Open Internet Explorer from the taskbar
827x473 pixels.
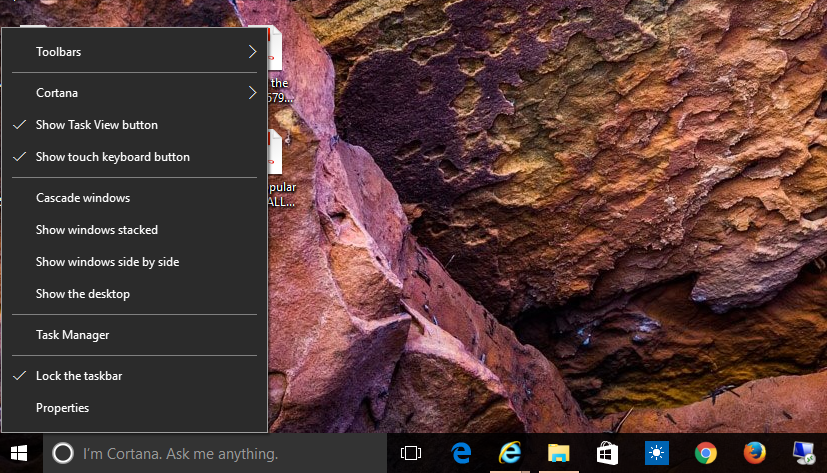coord(510,453)
